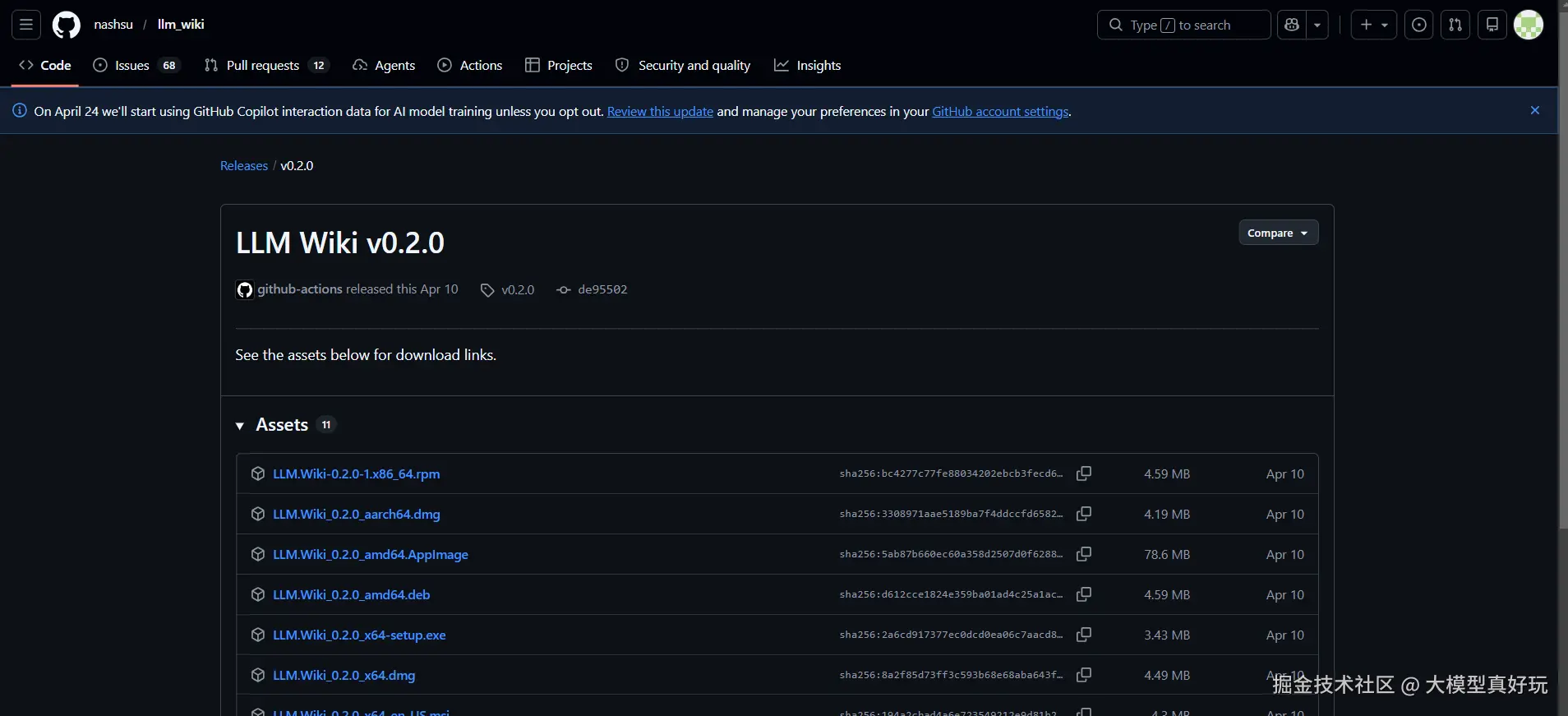Screen dimensions: 1568x716
Task: Open the Insights tab
Action: coord(808,65)
